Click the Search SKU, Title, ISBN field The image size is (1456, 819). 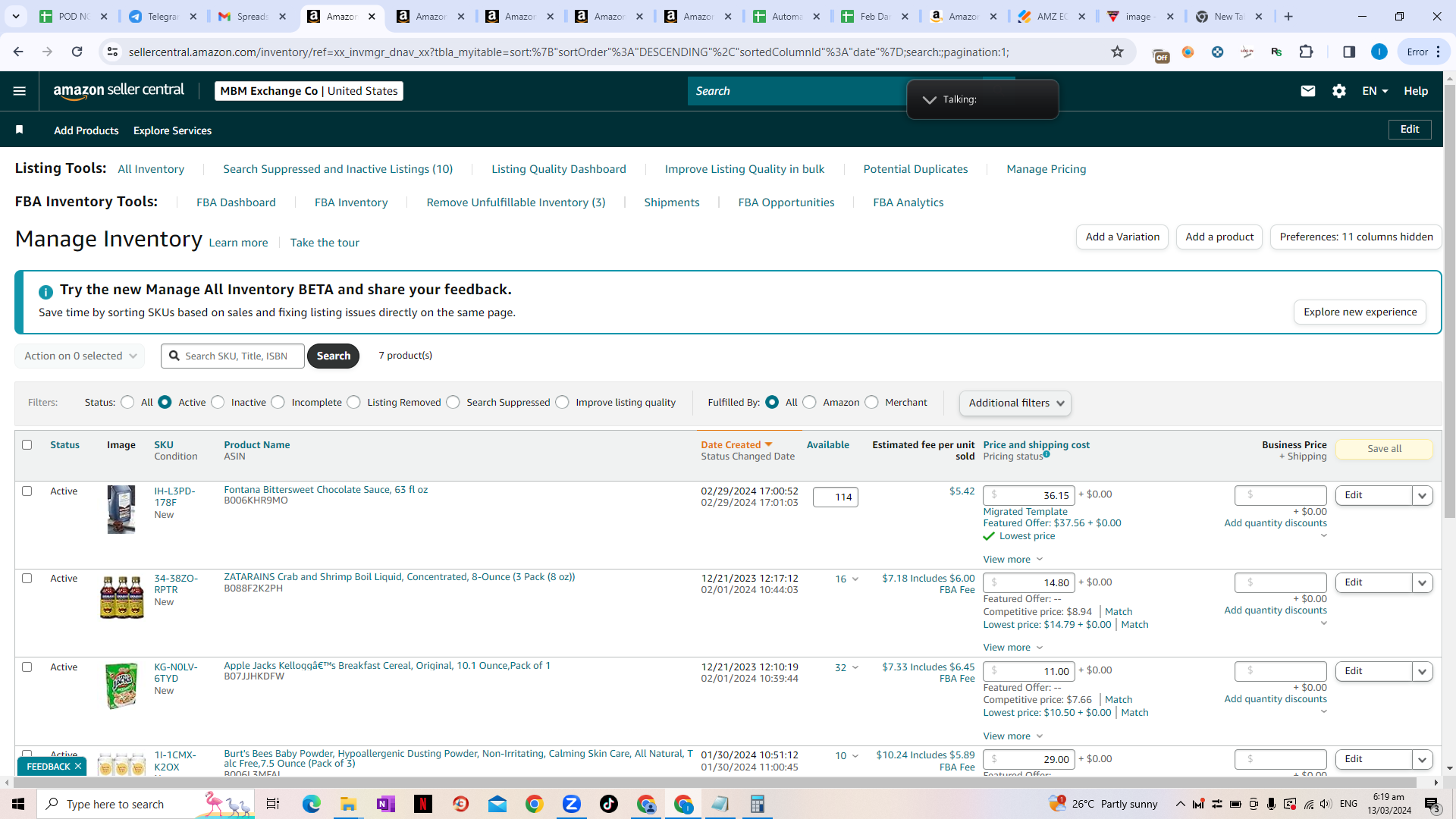(x=233, y=356)
